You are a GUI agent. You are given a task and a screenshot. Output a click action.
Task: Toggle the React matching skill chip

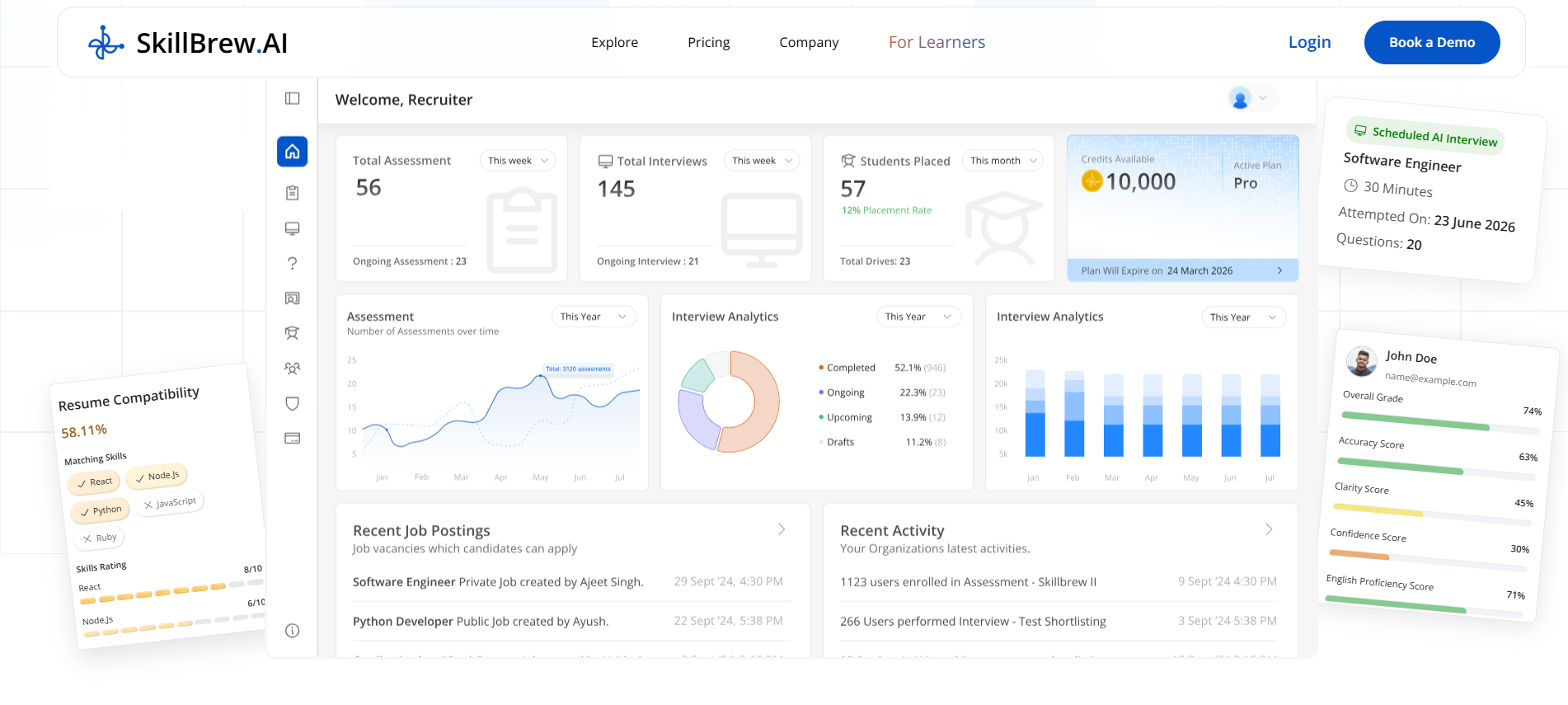(x=95, y=482)
